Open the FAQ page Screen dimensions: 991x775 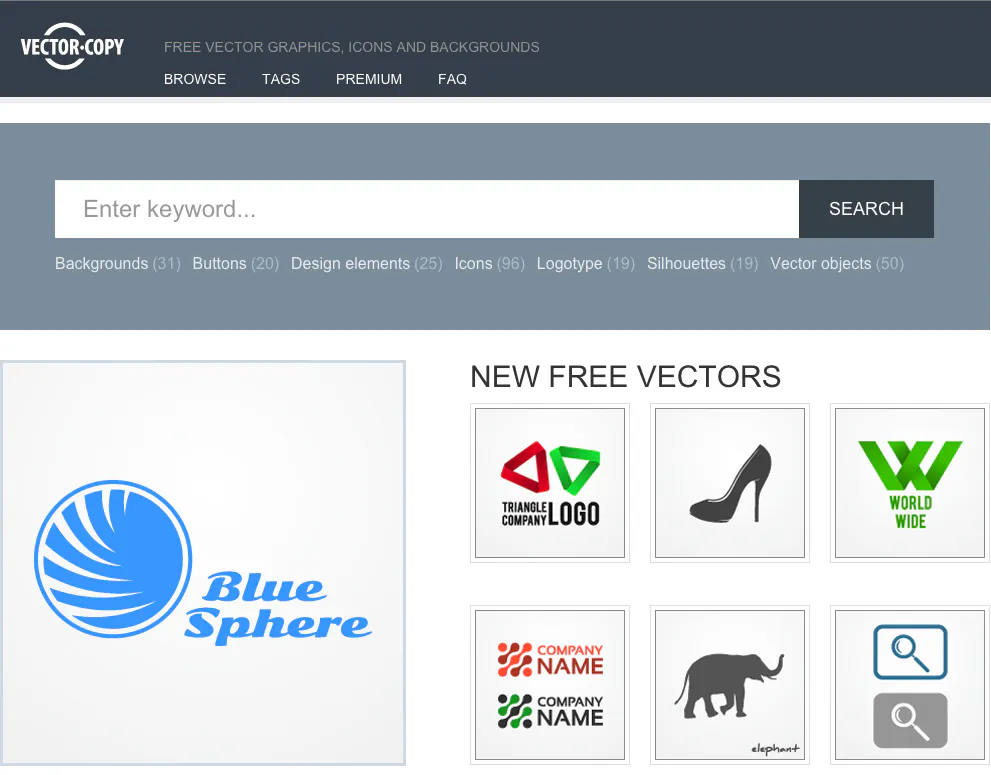(452, 79)
